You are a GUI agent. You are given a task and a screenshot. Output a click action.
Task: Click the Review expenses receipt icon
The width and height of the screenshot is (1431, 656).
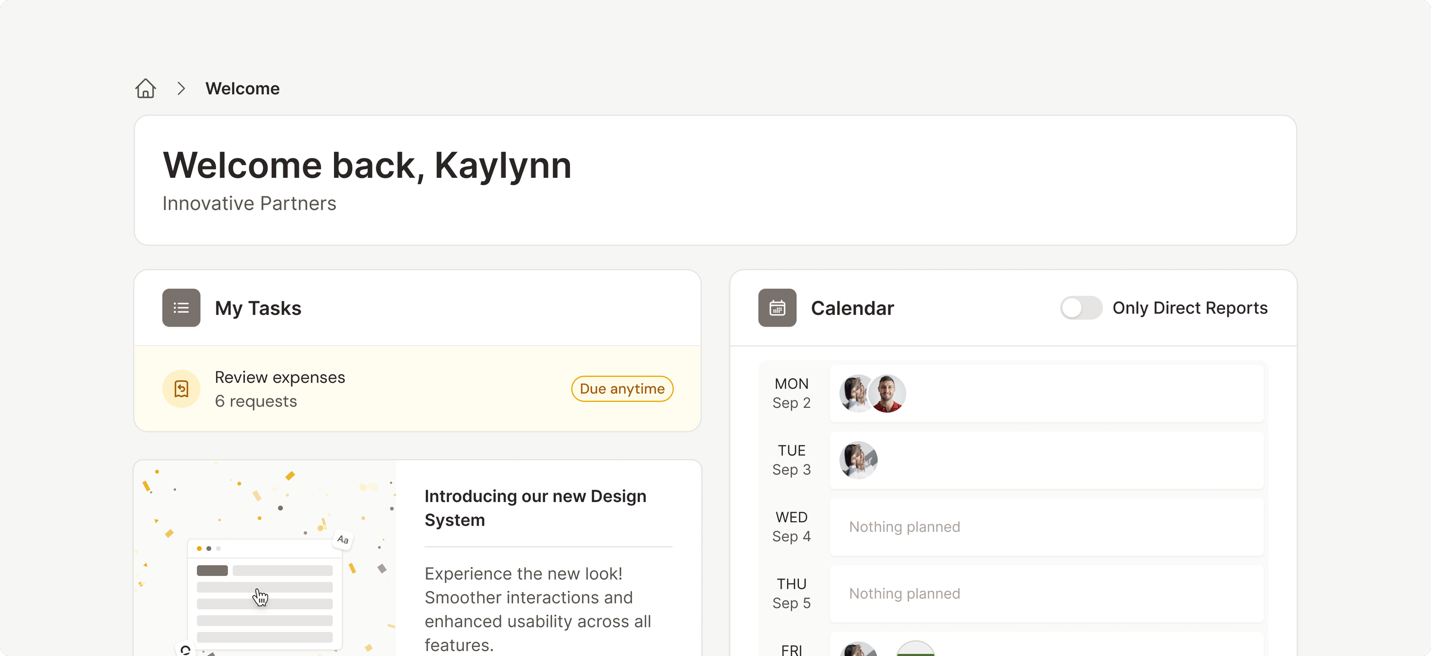point(181,389)
